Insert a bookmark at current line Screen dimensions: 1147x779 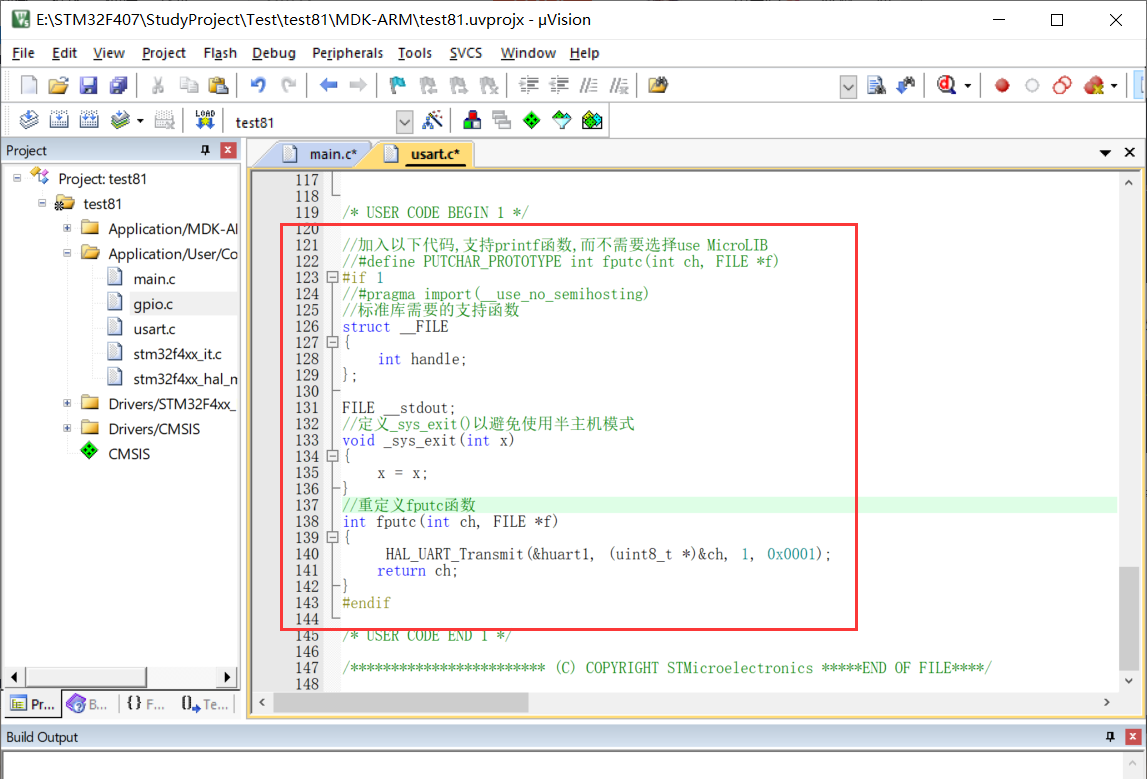(396, 85)
